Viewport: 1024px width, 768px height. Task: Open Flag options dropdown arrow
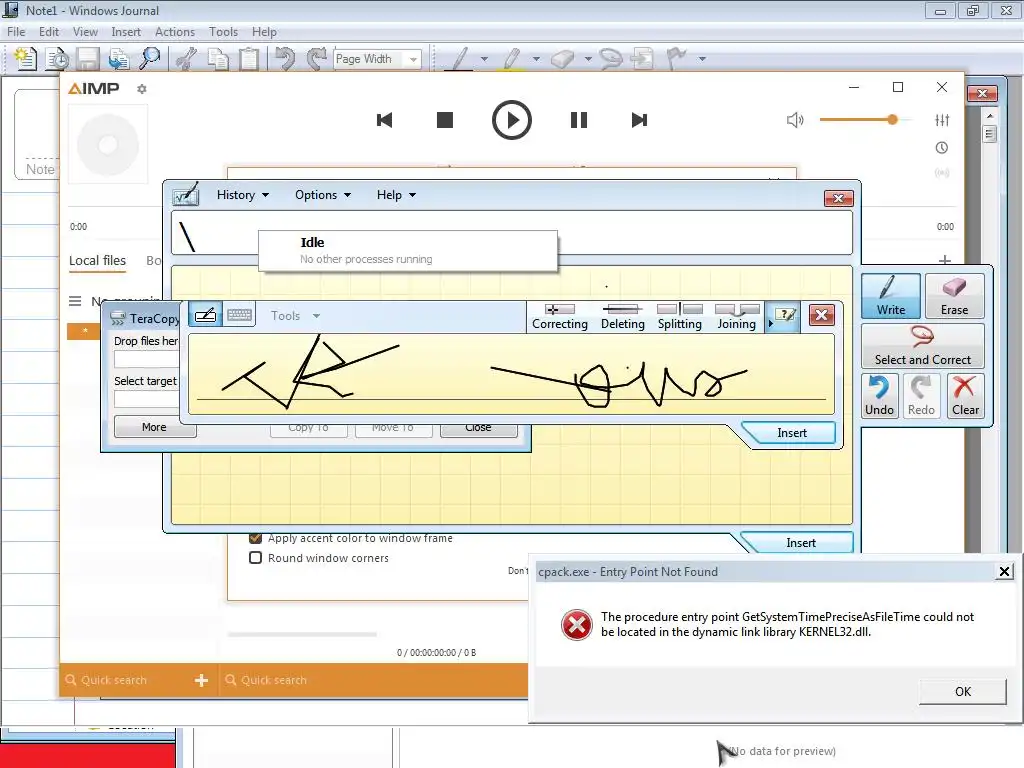click(702, 59)
